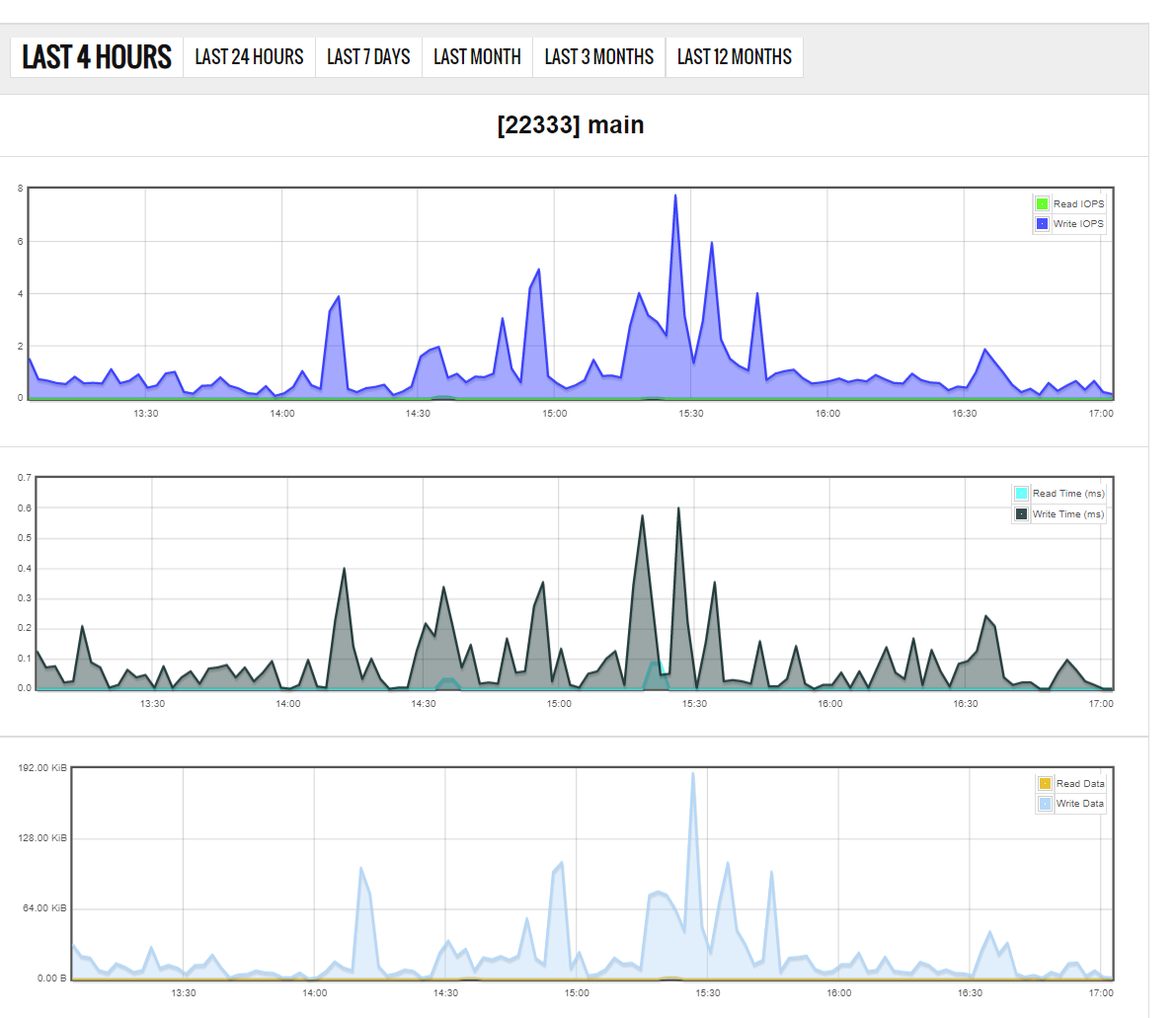Click the 0.7 label on Time chart axis

pyautogui.click(x=25, y=478)
